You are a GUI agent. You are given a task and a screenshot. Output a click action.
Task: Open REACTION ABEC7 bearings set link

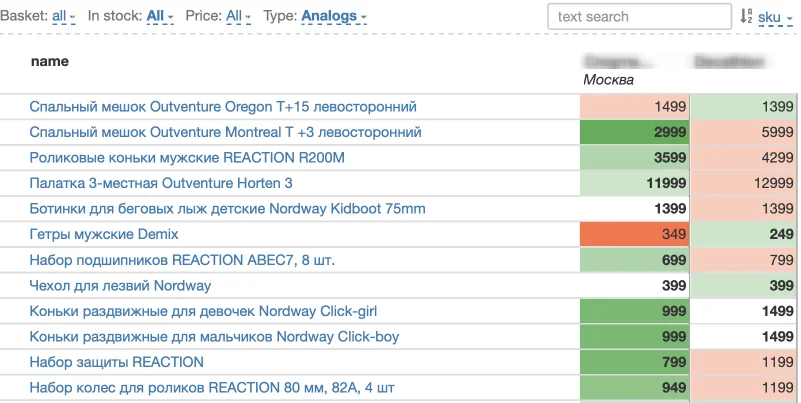[x=182, y=260]
